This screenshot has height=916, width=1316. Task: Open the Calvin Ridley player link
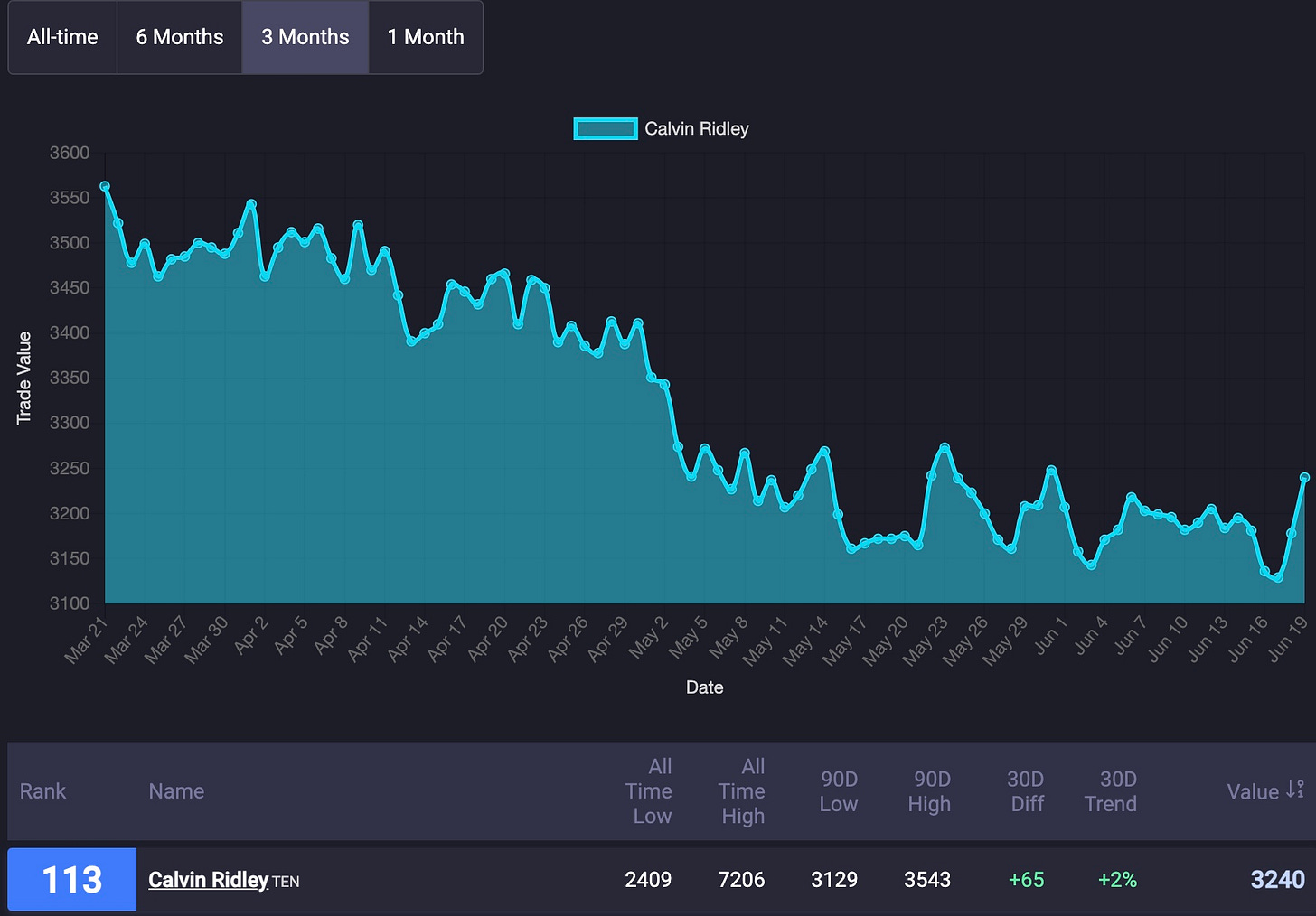[x=208, y=880]
